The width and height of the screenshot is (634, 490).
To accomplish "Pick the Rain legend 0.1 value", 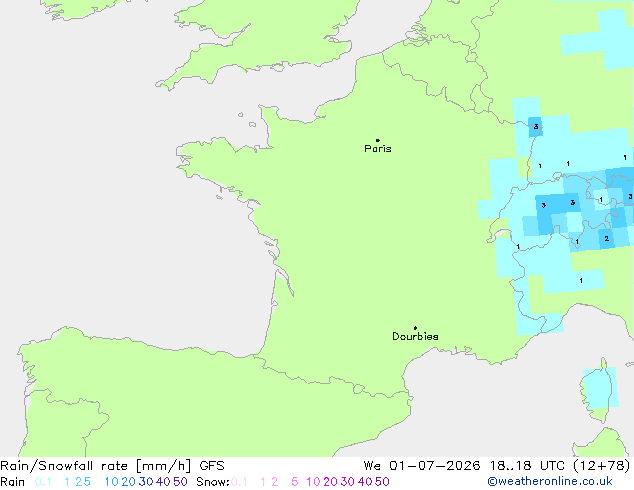I will 43,482.
